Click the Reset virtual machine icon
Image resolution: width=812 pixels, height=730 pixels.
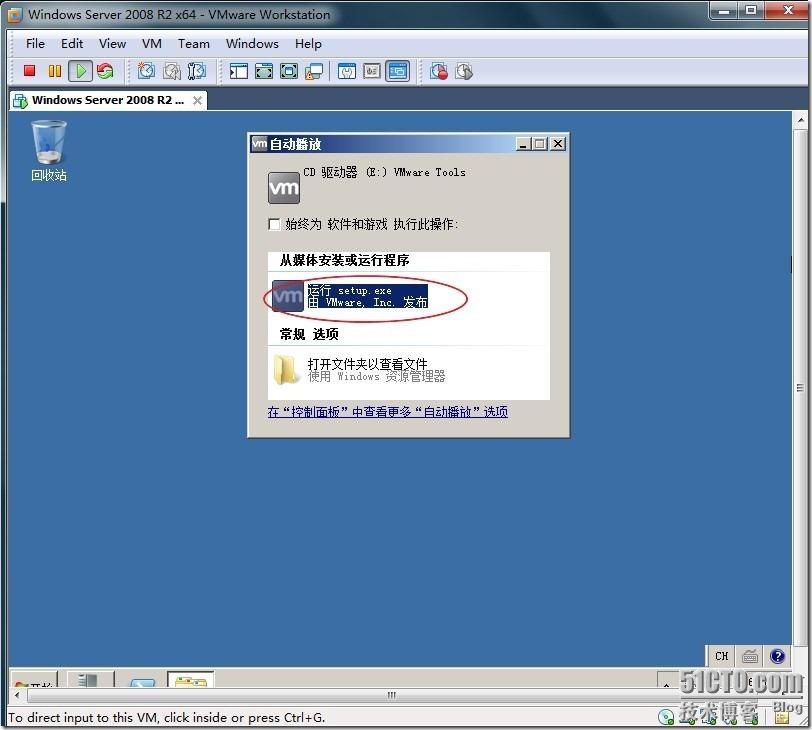click(x=105, y=71)
